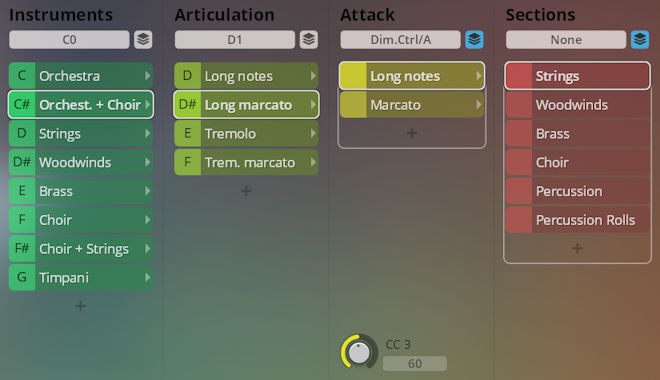This screenshot has height=380, width=660.
Task: Select Percussion Rolls in Sections
Action: tap(577, 220)
